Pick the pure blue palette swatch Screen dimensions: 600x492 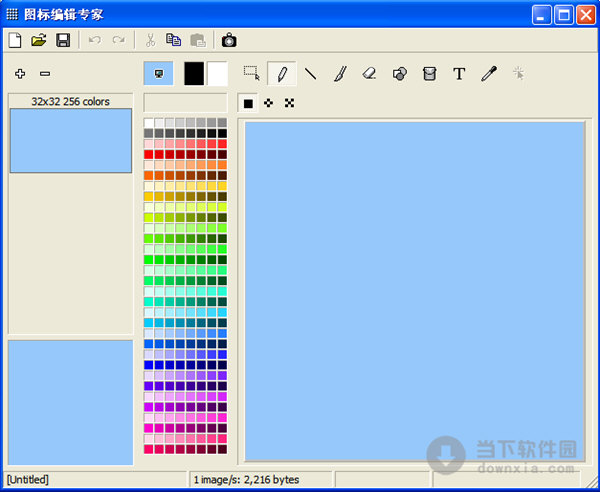pyautogui.click(x=148, y=365)
